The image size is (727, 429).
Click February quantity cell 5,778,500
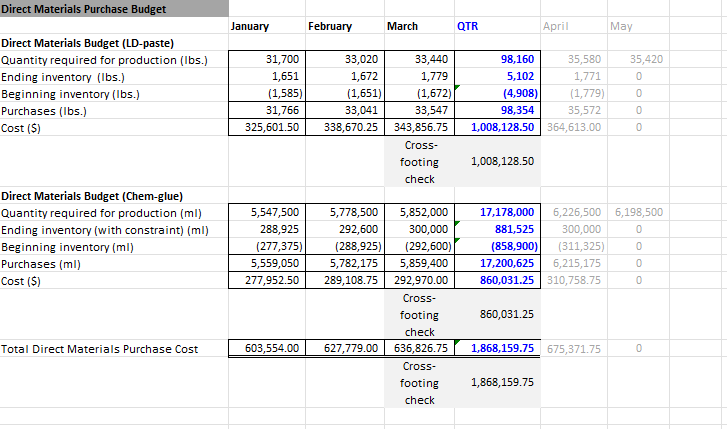(345, 212)
